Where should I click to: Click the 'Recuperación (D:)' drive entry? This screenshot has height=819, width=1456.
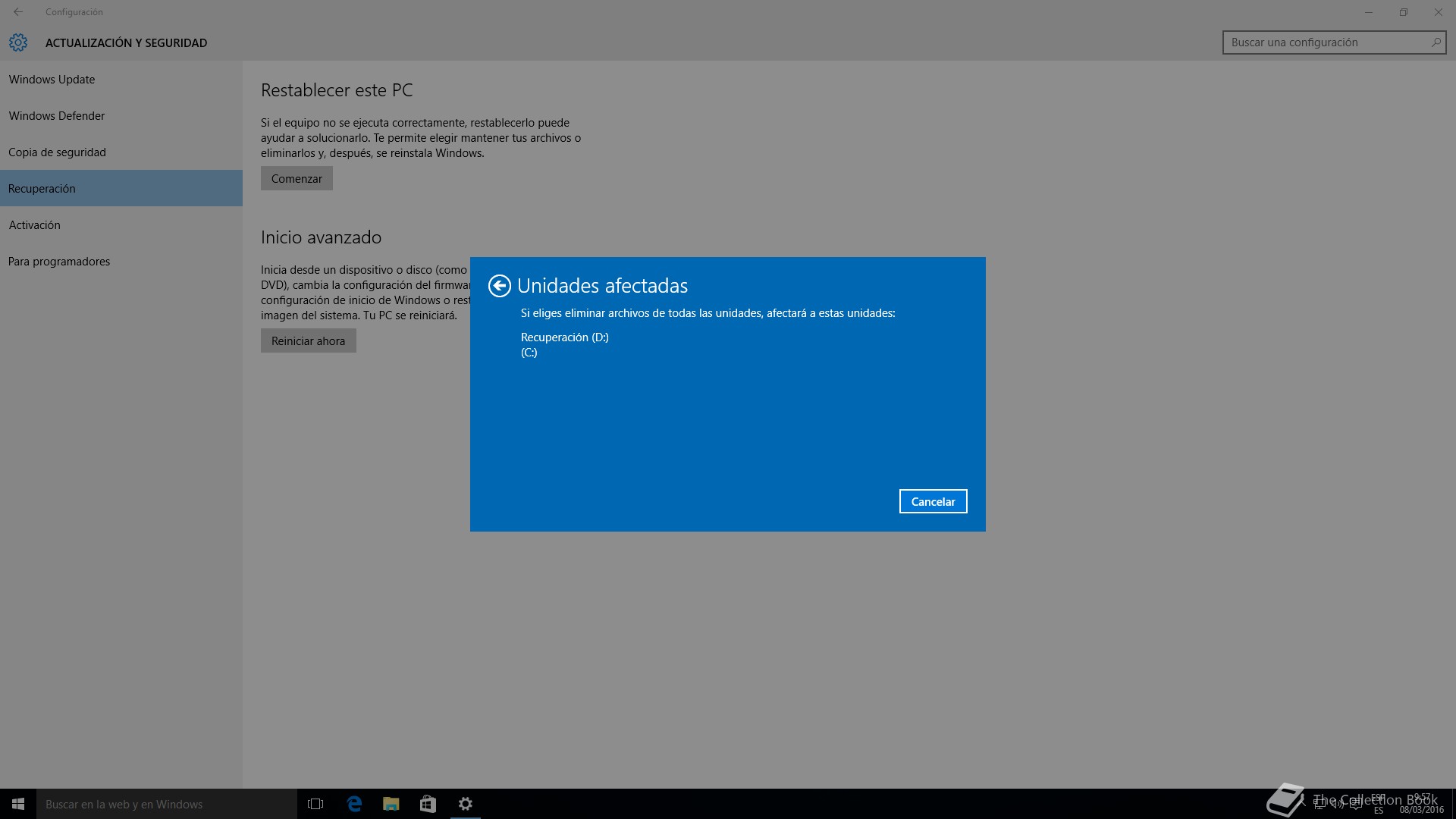(564, 337)
